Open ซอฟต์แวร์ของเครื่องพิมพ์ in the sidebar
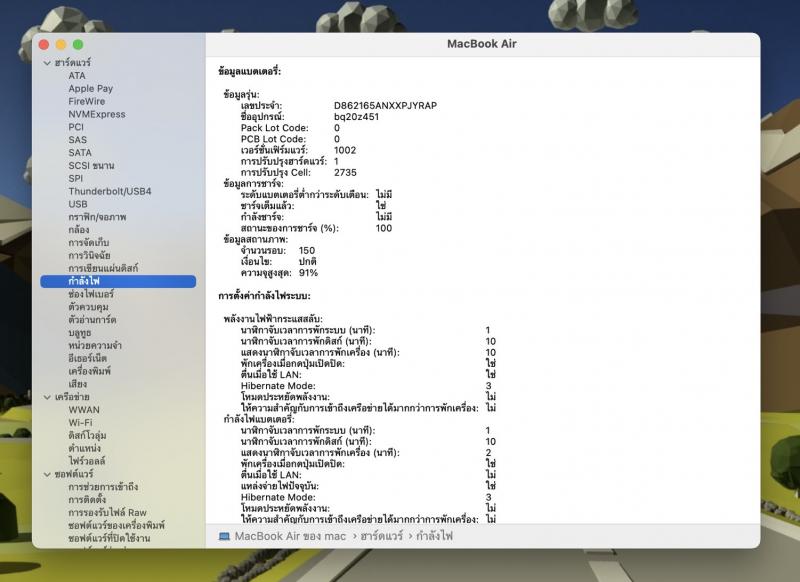Screen dimensions: 800x582 (116, 525)
